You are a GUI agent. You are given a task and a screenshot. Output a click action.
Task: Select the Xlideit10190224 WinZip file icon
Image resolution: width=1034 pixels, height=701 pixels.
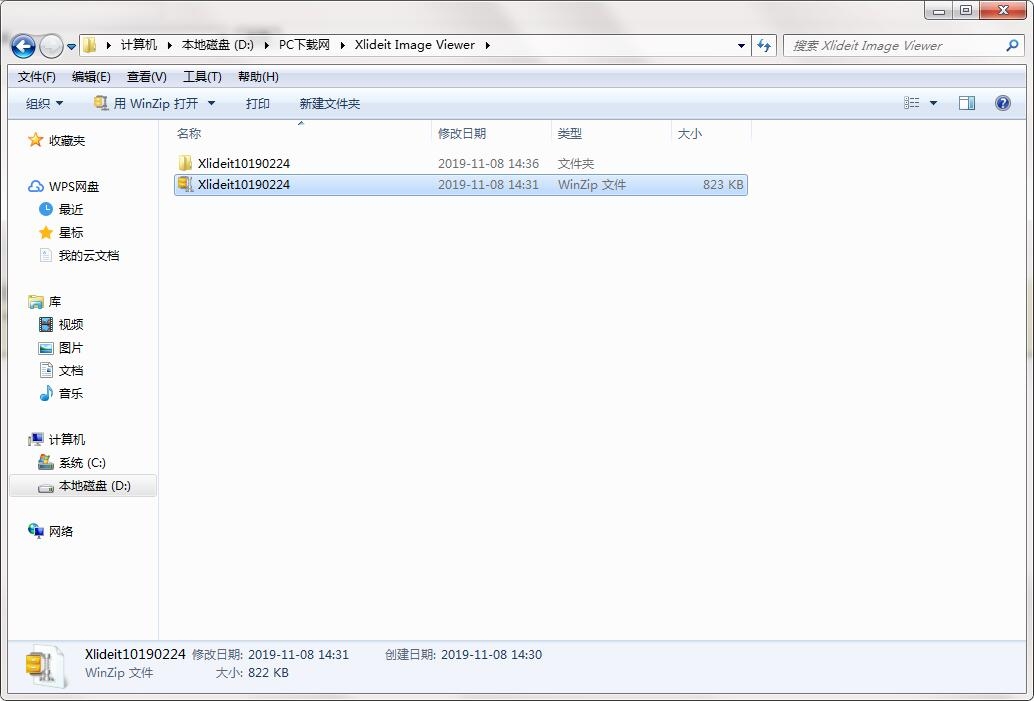point(185,185)
